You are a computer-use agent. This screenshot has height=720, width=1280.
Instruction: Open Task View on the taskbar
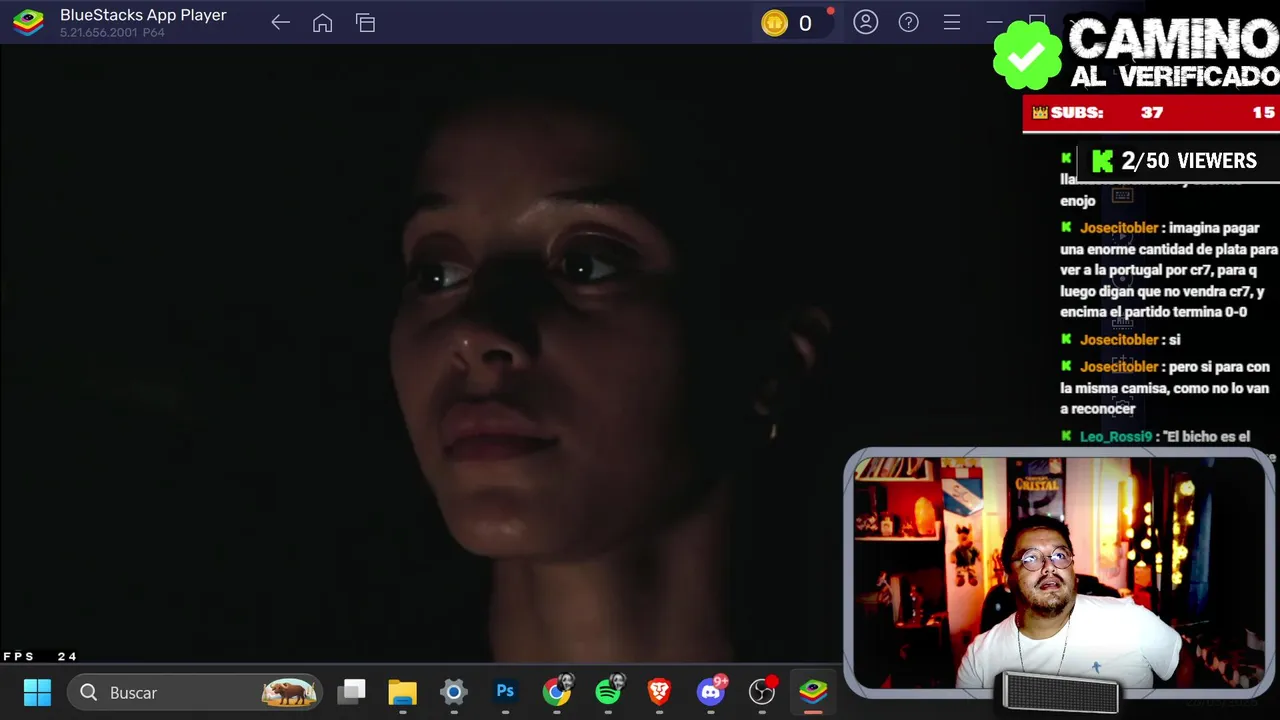pyautogui.click(x=352, y=692)
